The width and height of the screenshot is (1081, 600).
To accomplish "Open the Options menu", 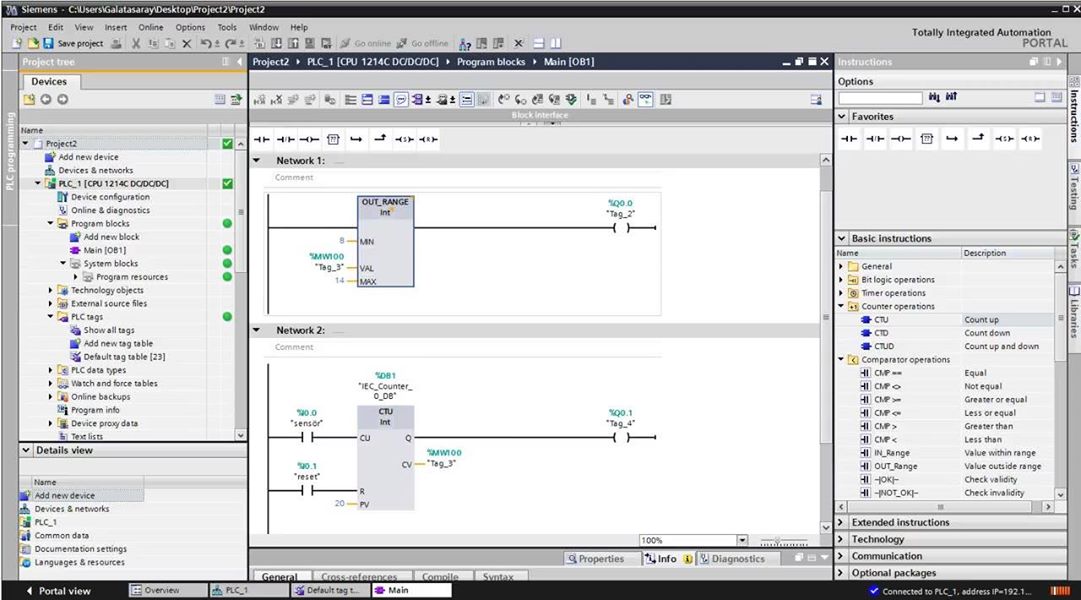I will coord(190,28).
